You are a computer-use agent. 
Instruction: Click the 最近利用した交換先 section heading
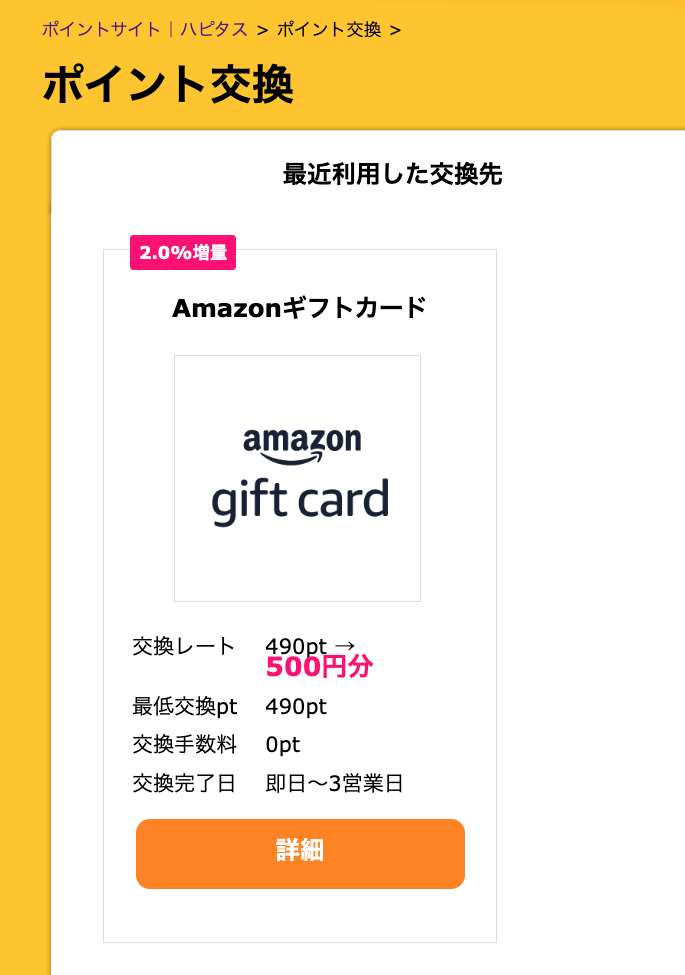[392, 175]
